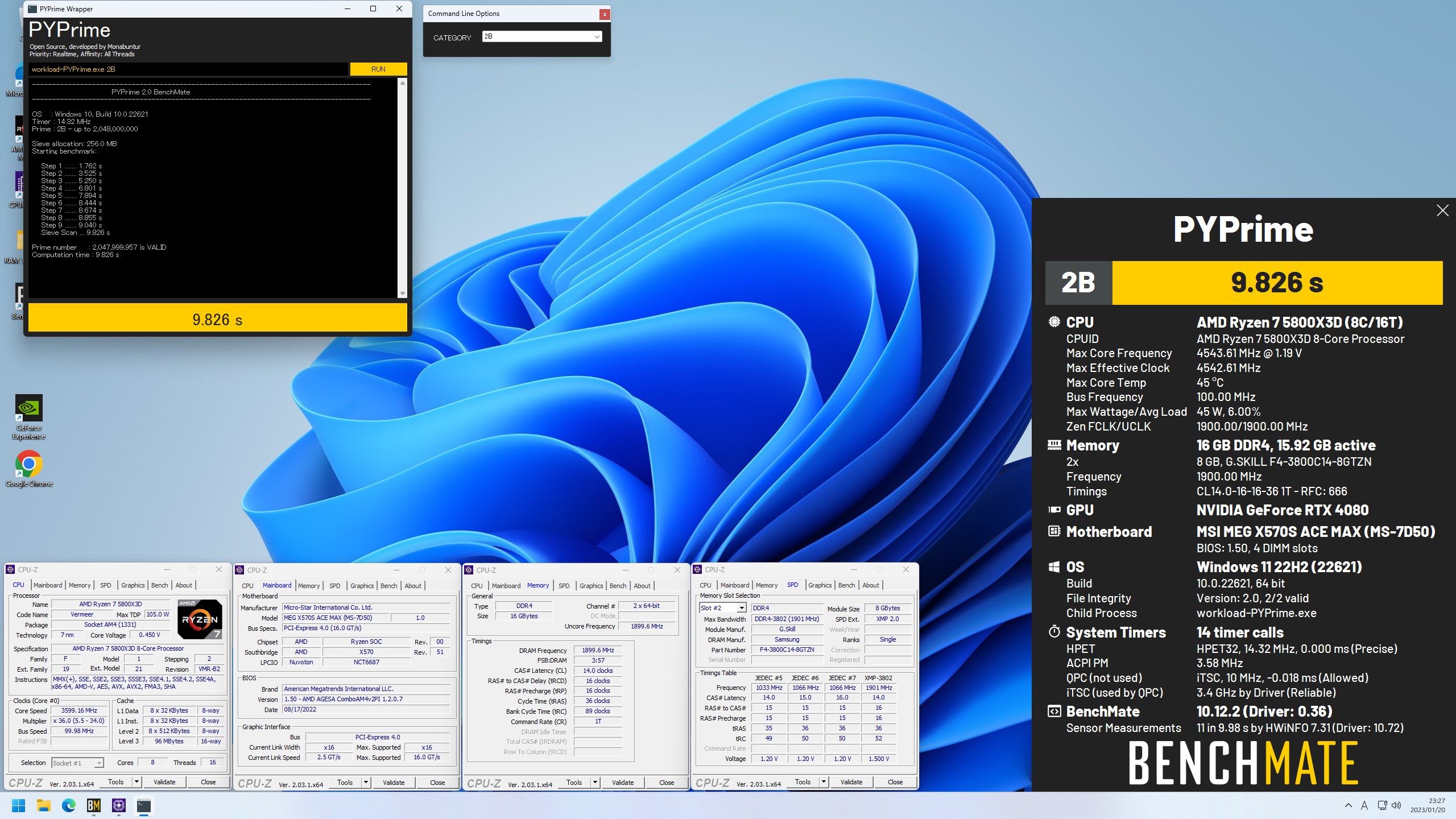Open SPD tab in CPU-Z Mainboard window
Viewport: 1456px width, 819px height.
[x=335, y=586]
